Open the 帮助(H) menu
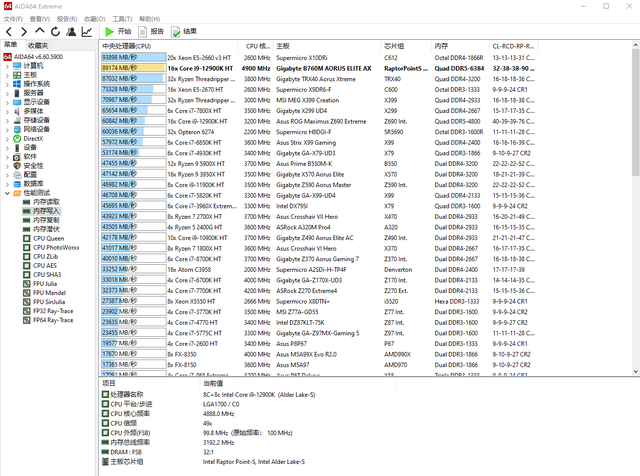Screen dimensions: 640x476 click(x=149, y=19)
